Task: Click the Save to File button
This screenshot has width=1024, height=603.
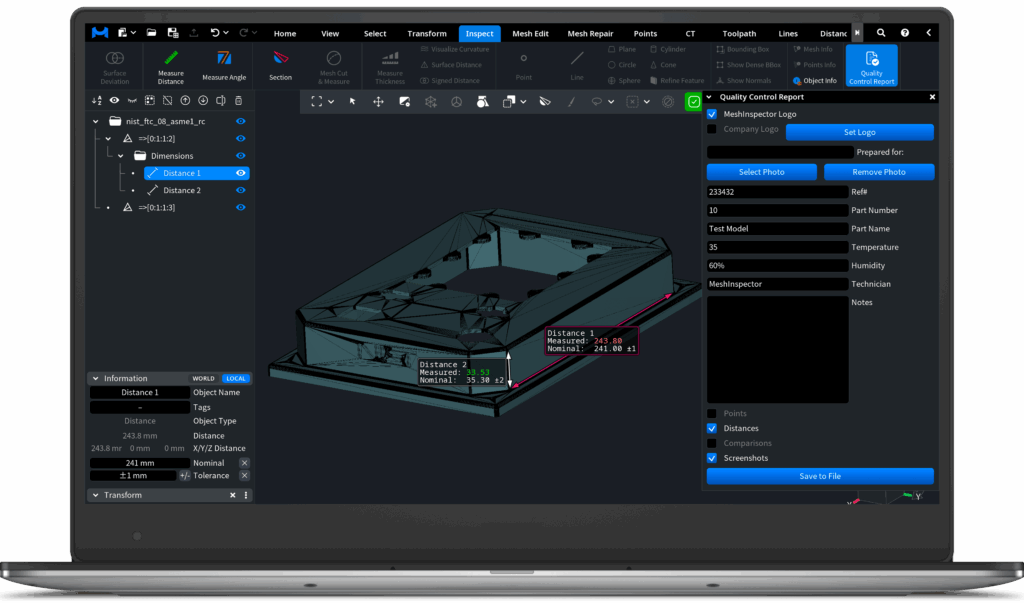Action: click(x=820, y=476)
